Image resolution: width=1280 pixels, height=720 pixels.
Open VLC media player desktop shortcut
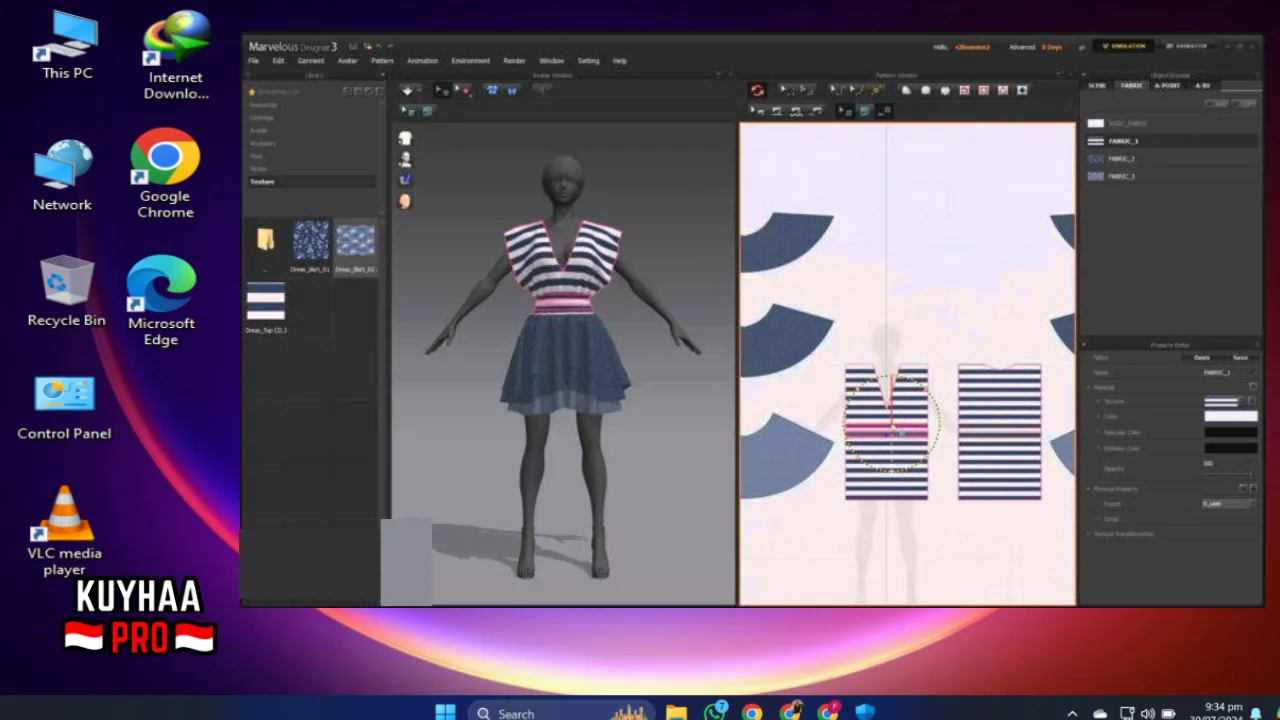pos(64,531)
